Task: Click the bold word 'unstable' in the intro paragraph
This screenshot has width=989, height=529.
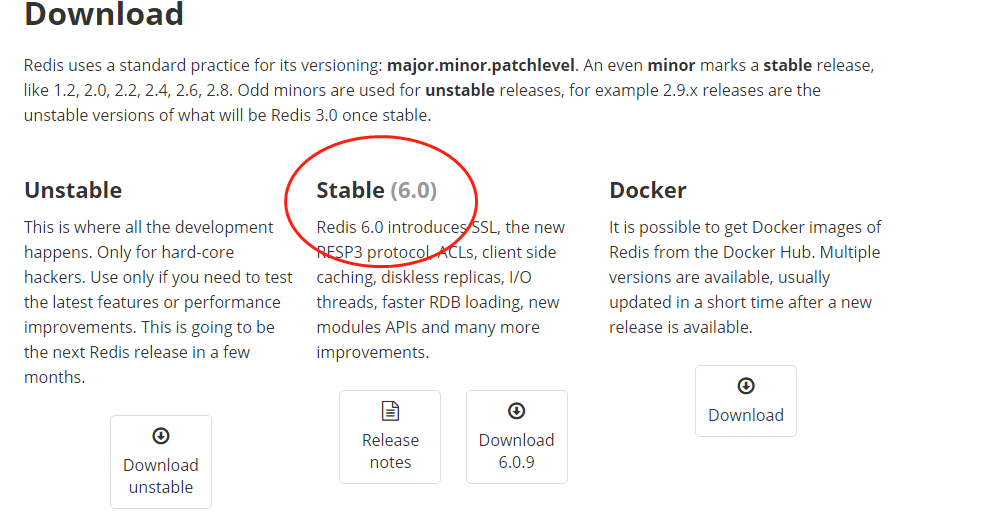Action: [460, 90]
